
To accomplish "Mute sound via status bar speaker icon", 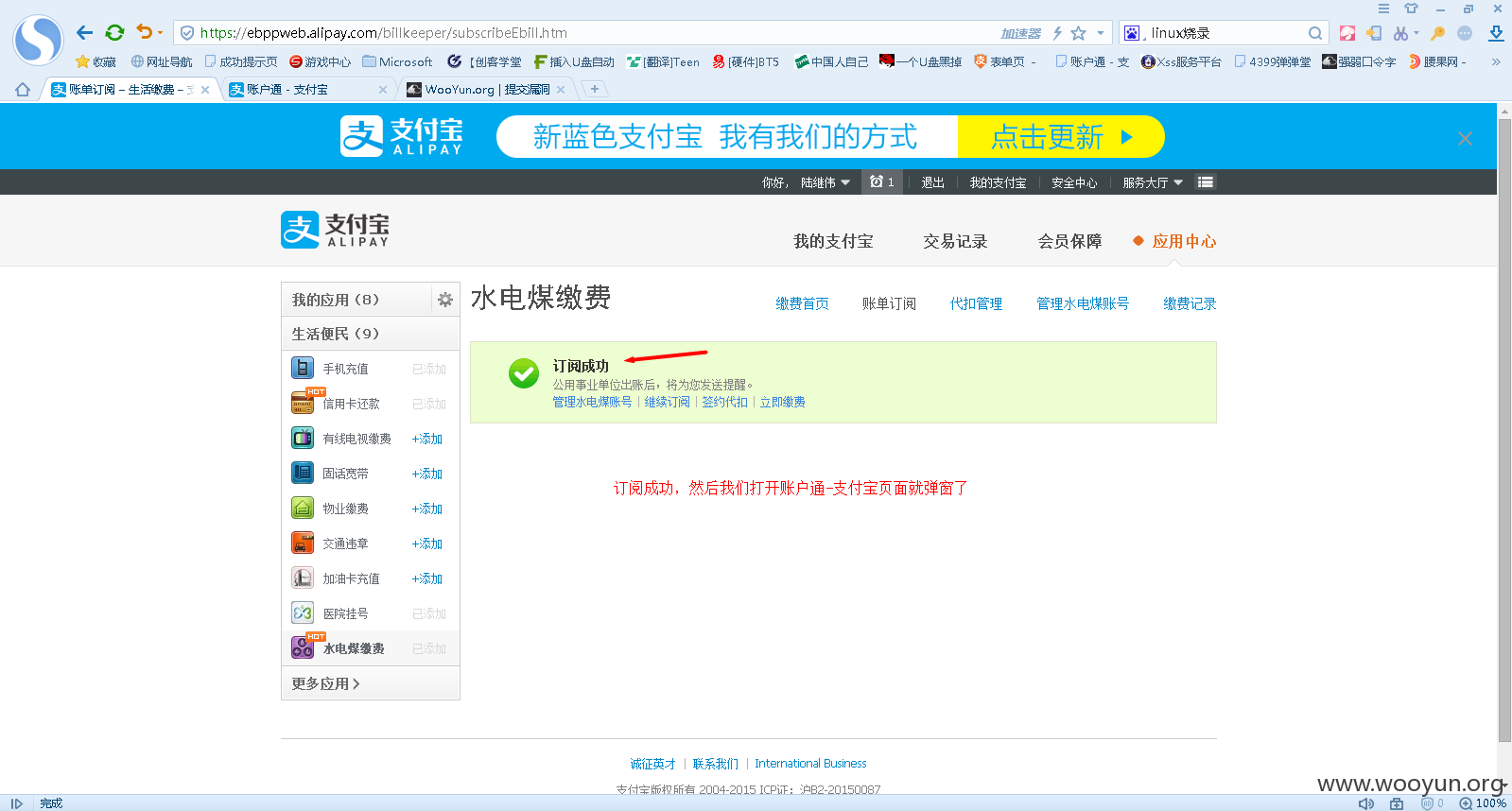I will 1366,803.
